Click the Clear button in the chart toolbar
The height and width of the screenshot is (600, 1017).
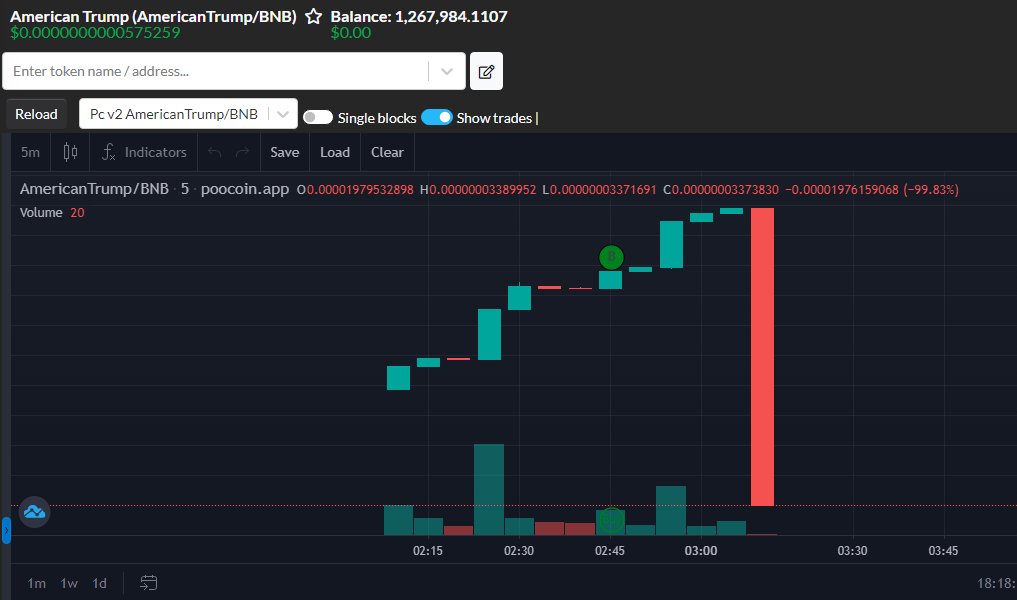(x=387, y=151)
